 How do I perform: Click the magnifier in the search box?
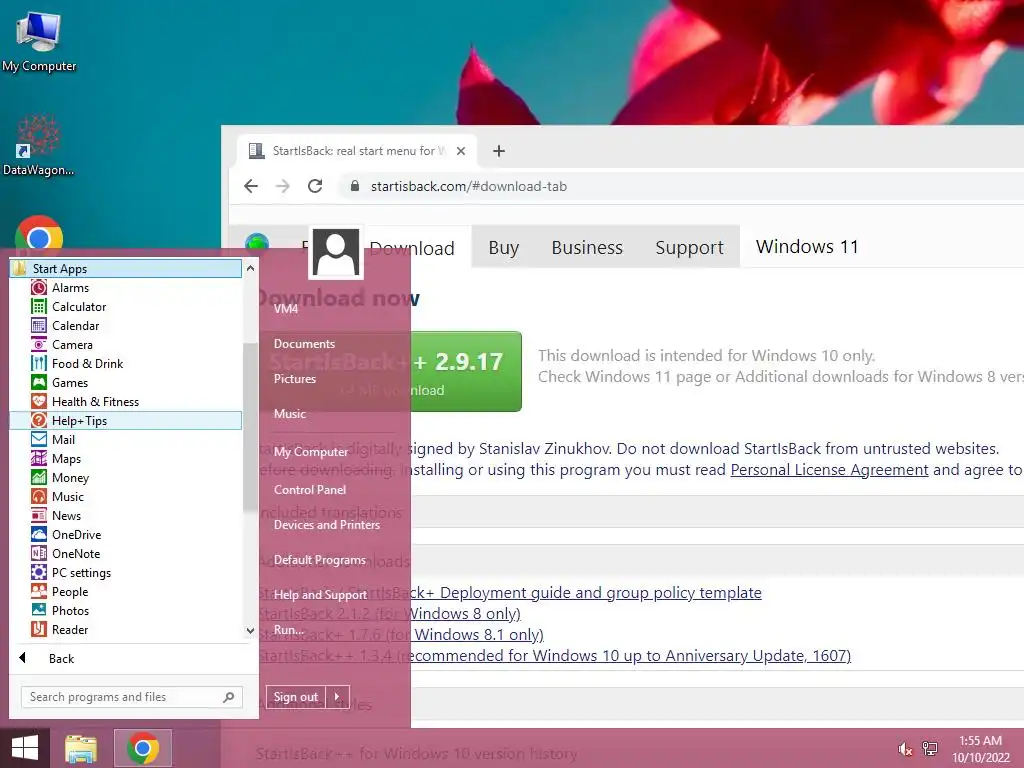click(x=229, y=697)
